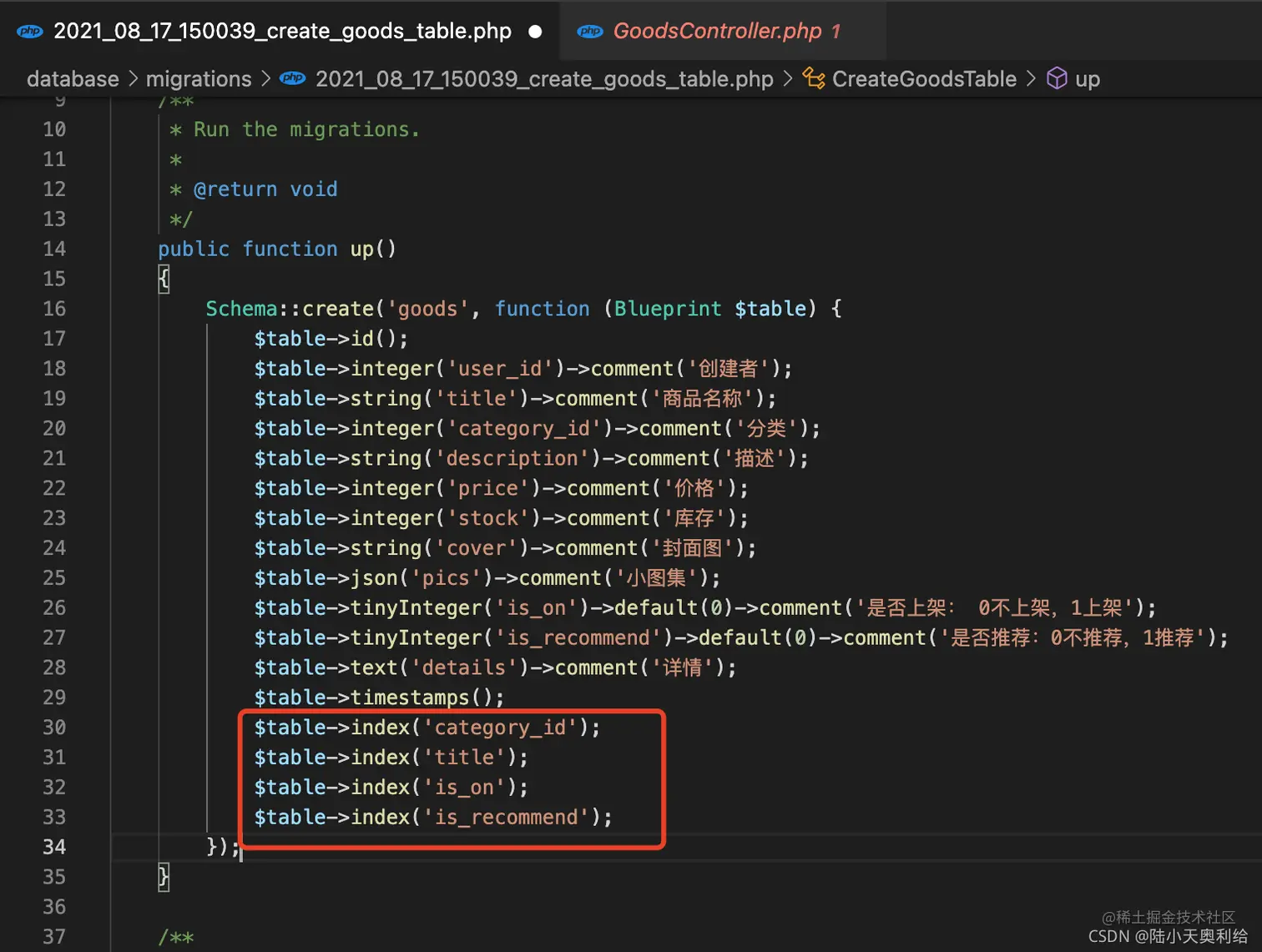Click 'is_recommend' in the tinyInteger line 27
Viewport: 1262px width, 952px height.
tap(578, 638)
